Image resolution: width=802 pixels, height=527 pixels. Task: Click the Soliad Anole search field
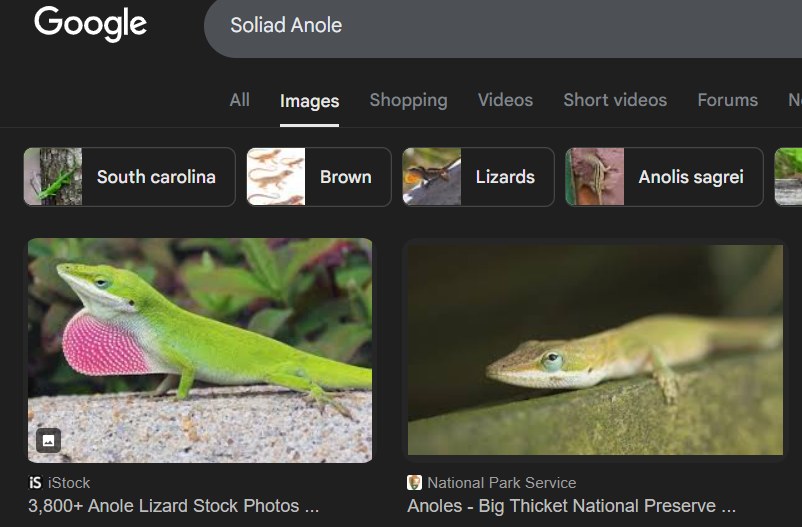pos(503,26)
